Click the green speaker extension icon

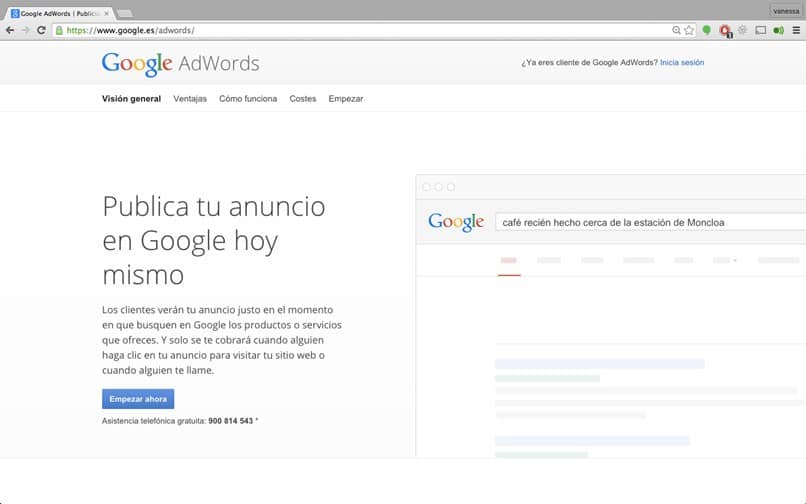coord(779,30)
